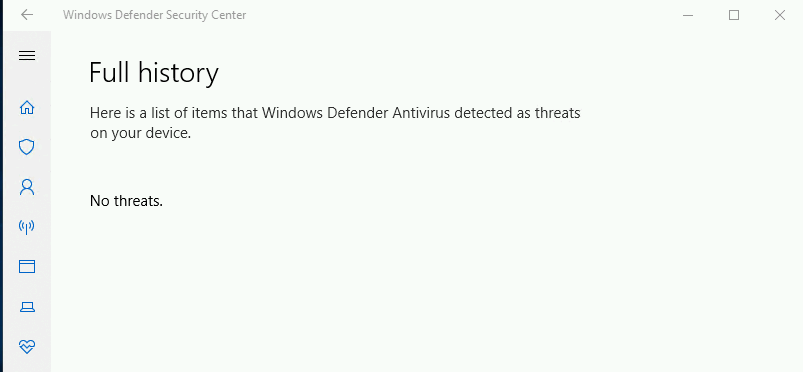Expand the hamburger navigation menu

coord(27,55)
